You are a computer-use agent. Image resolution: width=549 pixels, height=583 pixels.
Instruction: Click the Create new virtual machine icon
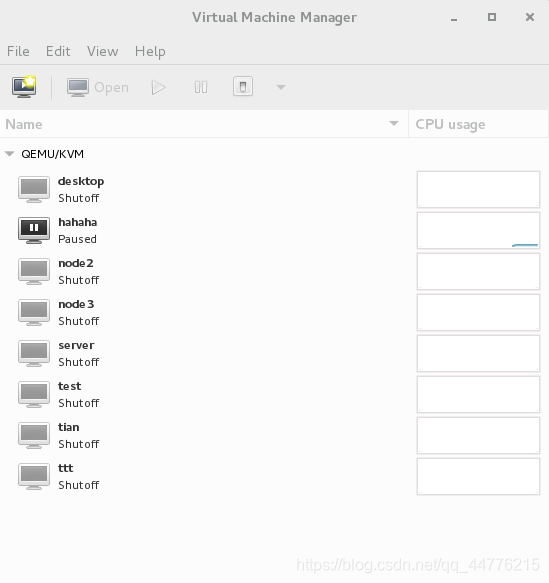pos(24,87)
